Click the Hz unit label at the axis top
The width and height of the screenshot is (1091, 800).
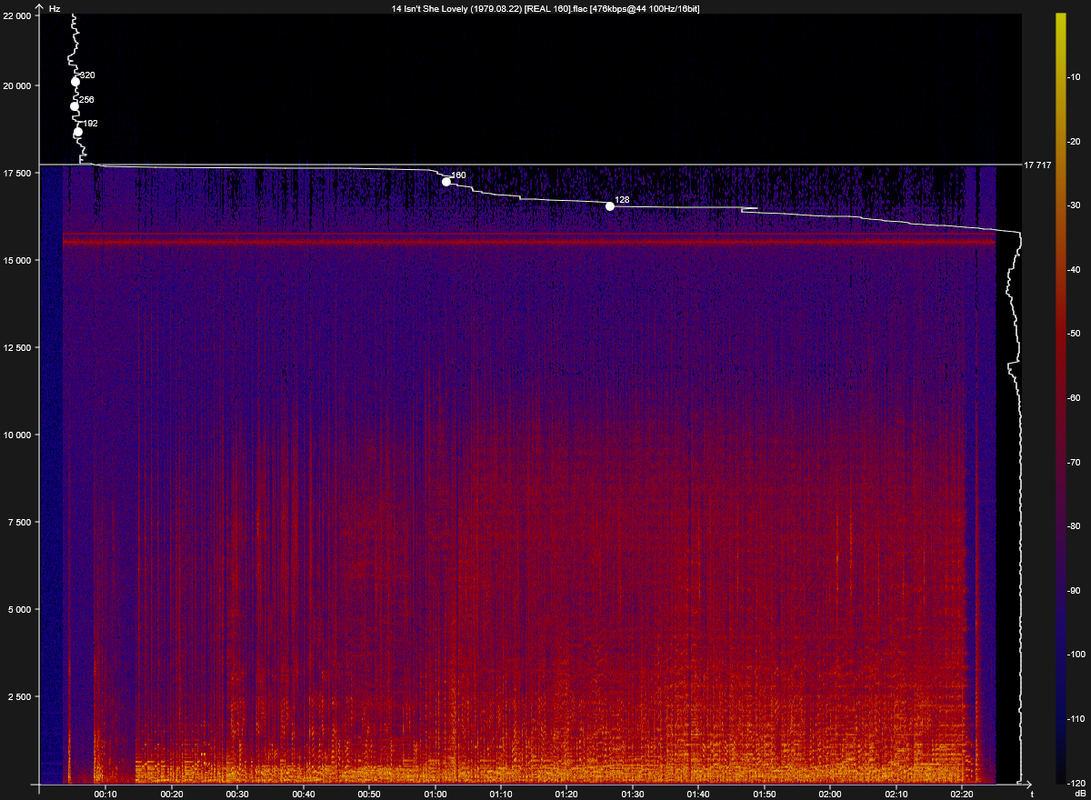point(55,9)
